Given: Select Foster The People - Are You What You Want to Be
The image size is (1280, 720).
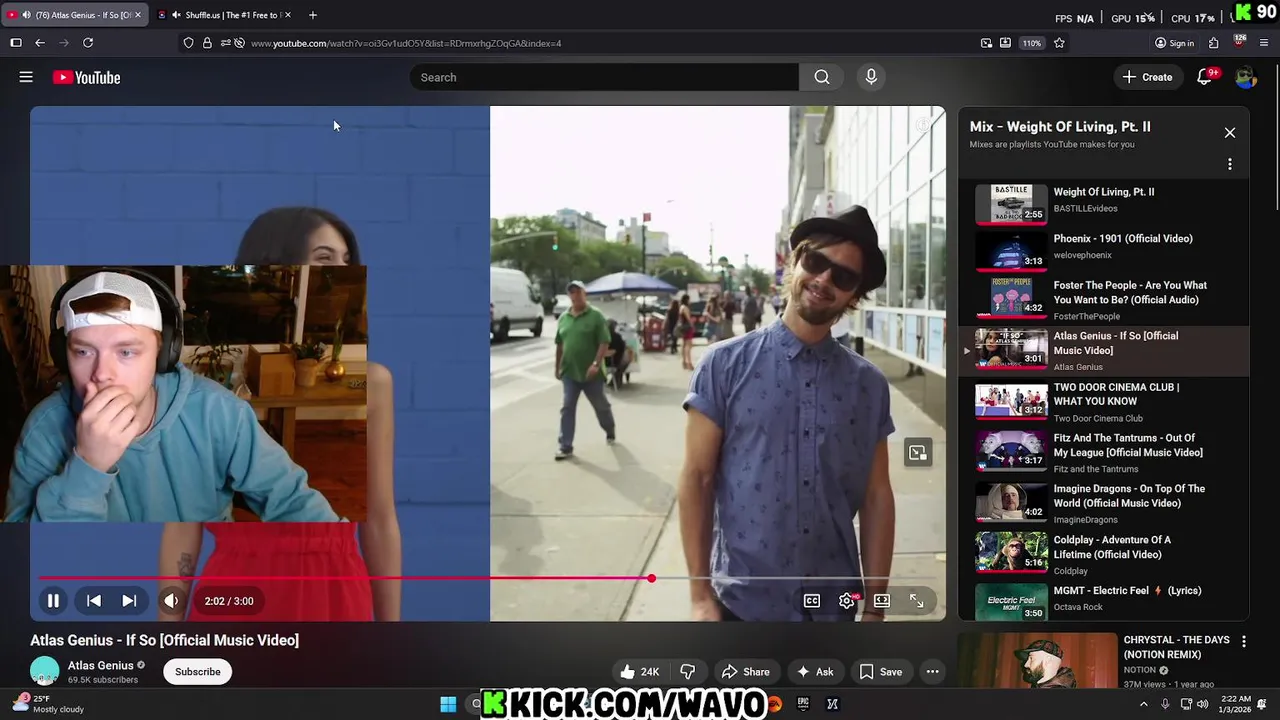Looking at the screenshot, I should tap(1104, 299).
